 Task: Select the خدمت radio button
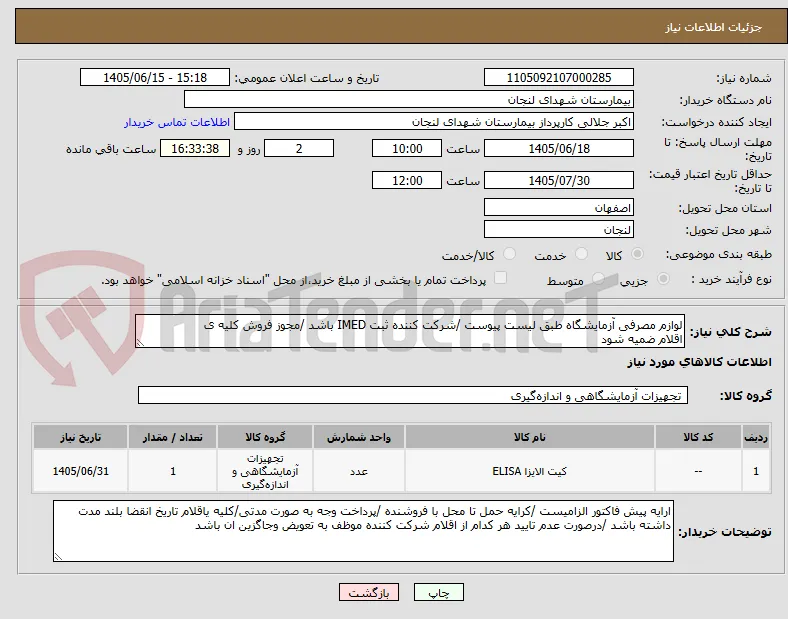coord(581,254)
